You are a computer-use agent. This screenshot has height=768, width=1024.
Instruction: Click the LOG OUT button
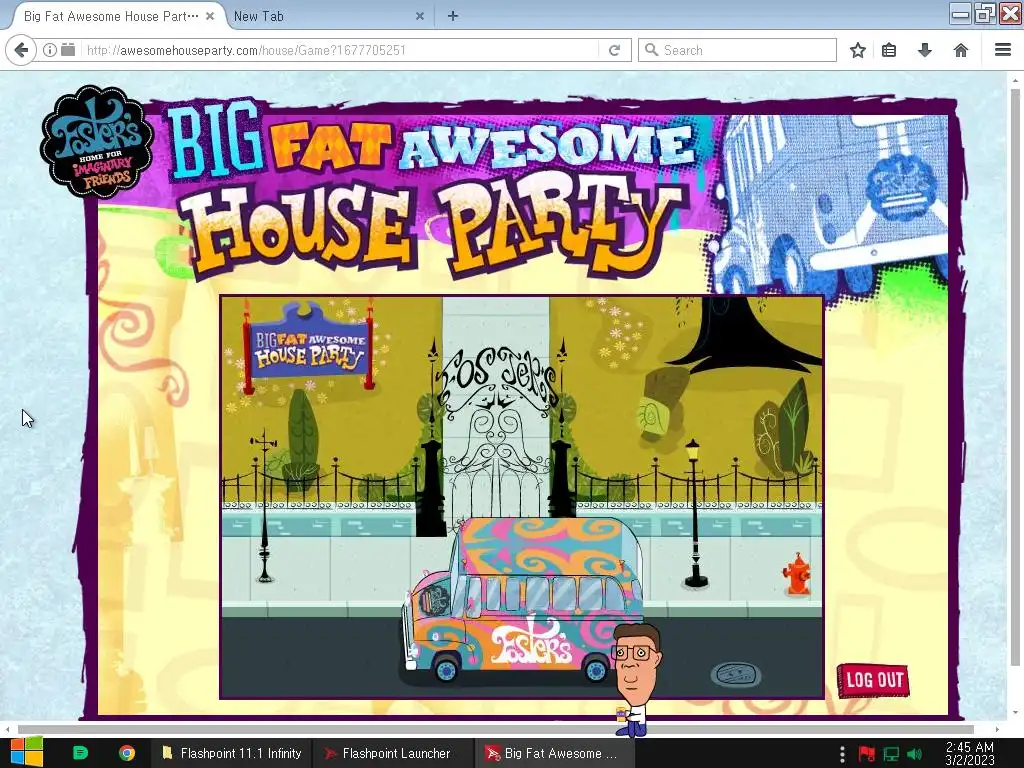pyautogui.click(x=873, y=680)
